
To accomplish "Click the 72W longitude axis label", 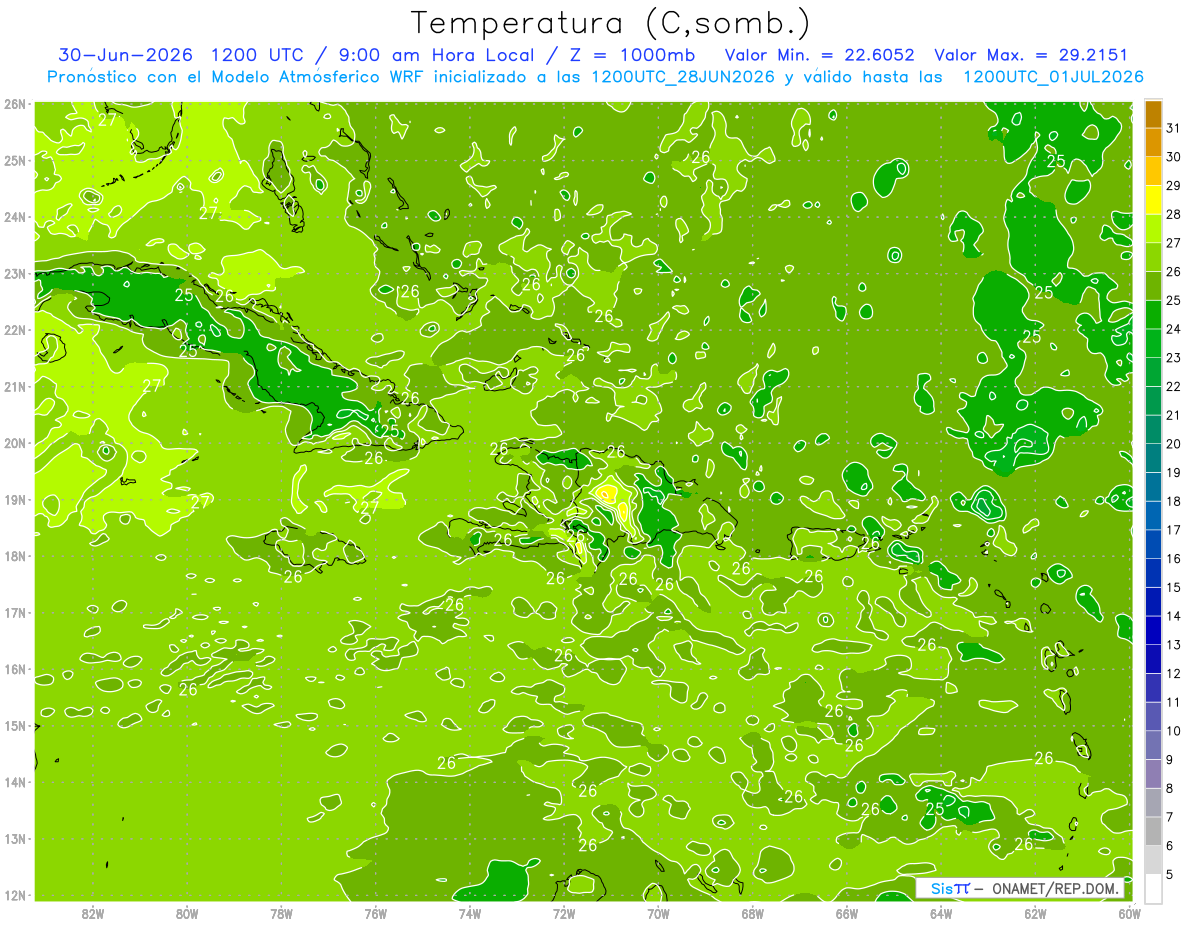I will (564, 913).
